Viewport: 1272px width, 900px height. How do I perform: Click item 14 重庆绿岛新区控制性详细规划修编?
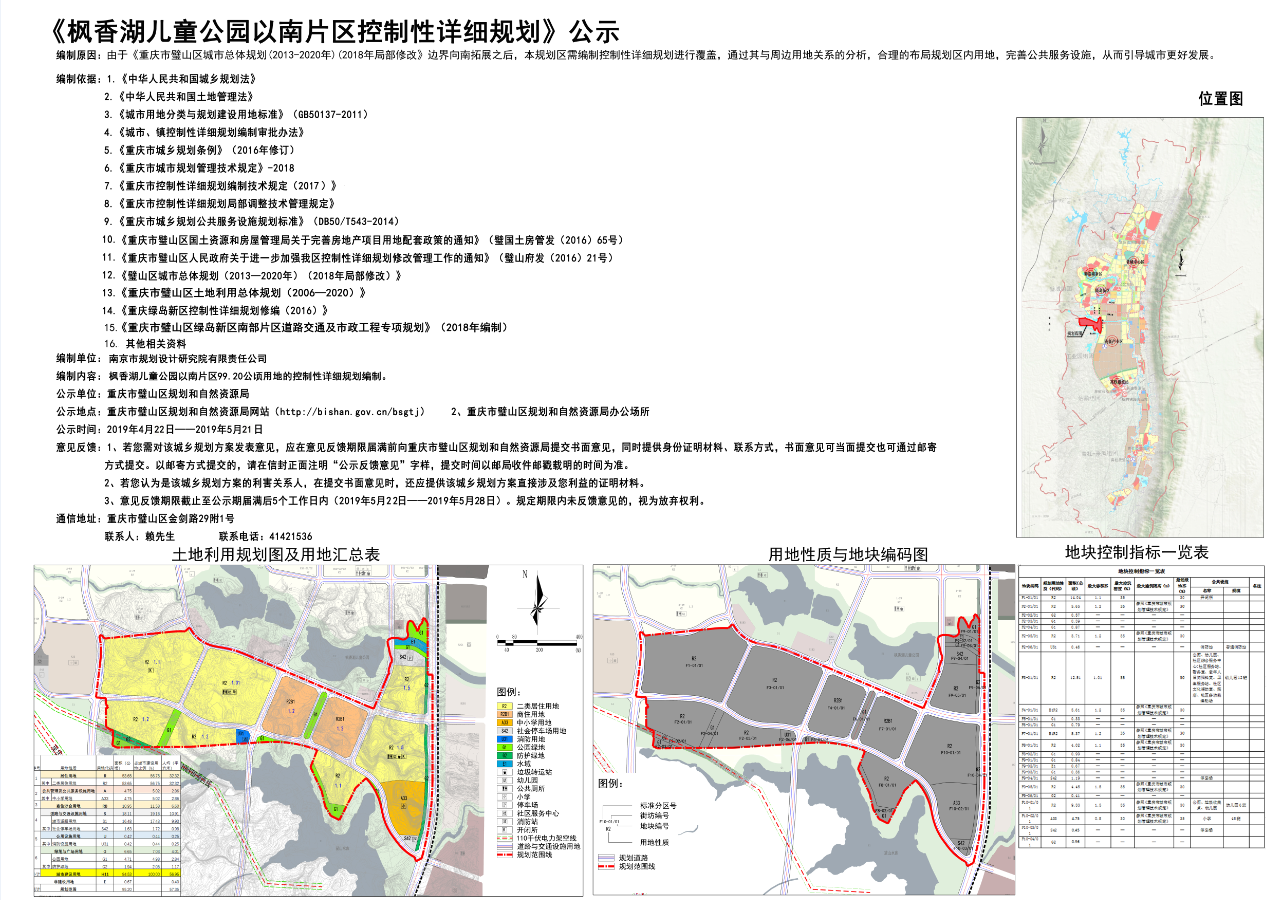click(217, 311)
